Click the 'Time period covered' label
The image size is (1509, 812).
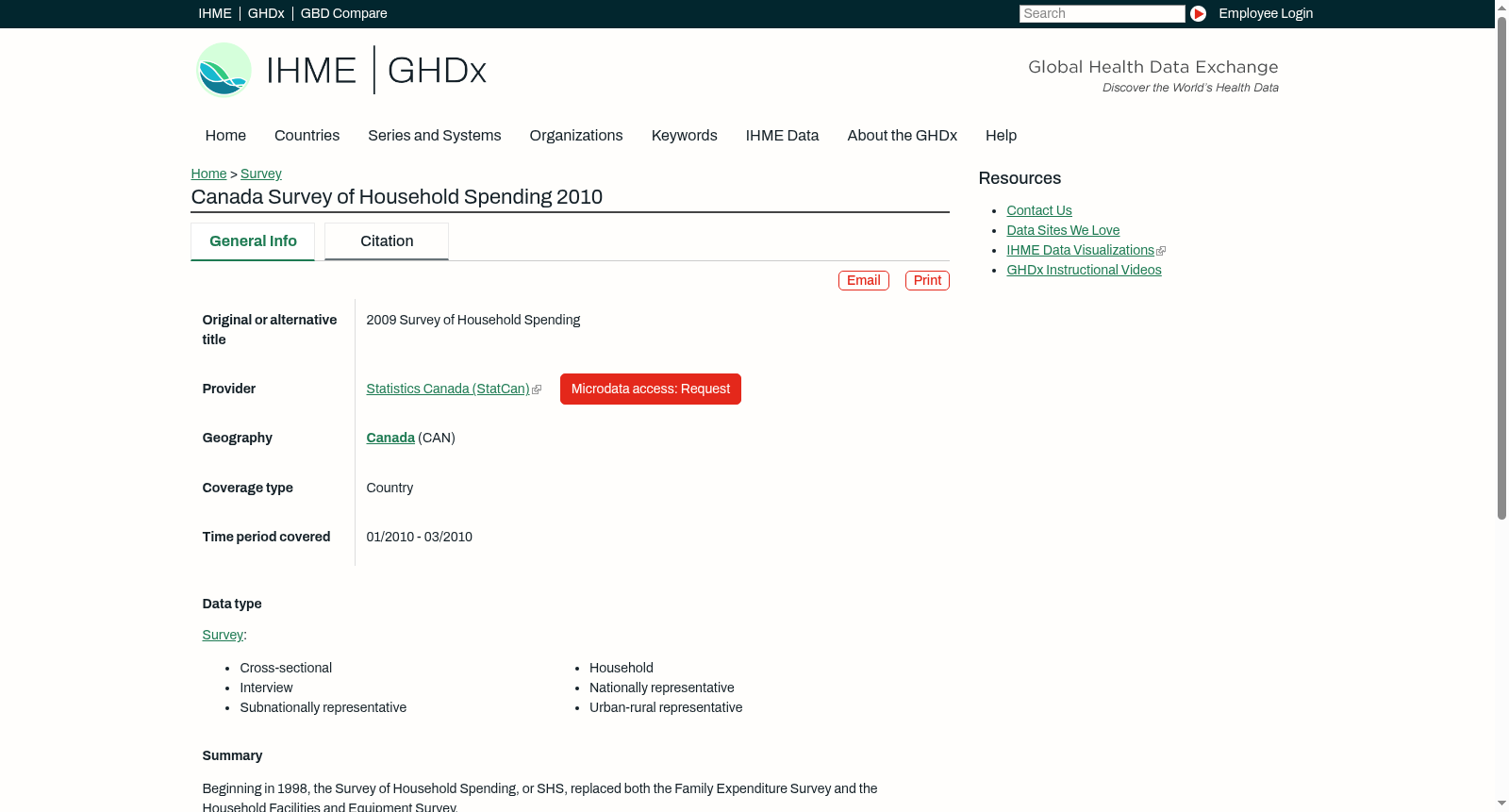(266, 538)
